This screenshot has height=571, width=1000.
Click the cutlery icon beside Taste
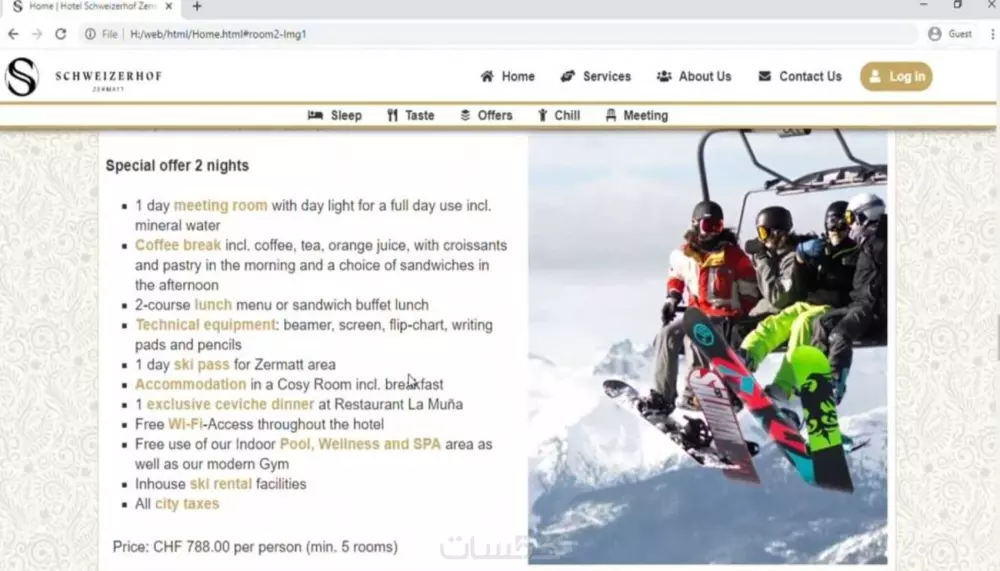click(392, 115)
